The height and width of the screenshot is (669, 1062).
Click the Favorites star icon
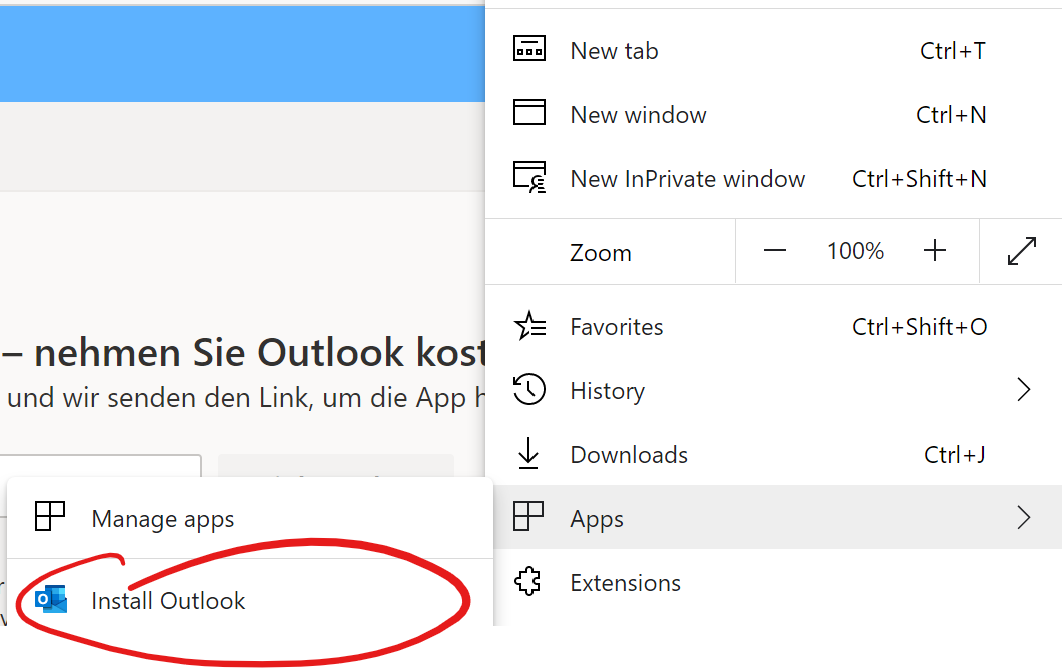[530, 326]
